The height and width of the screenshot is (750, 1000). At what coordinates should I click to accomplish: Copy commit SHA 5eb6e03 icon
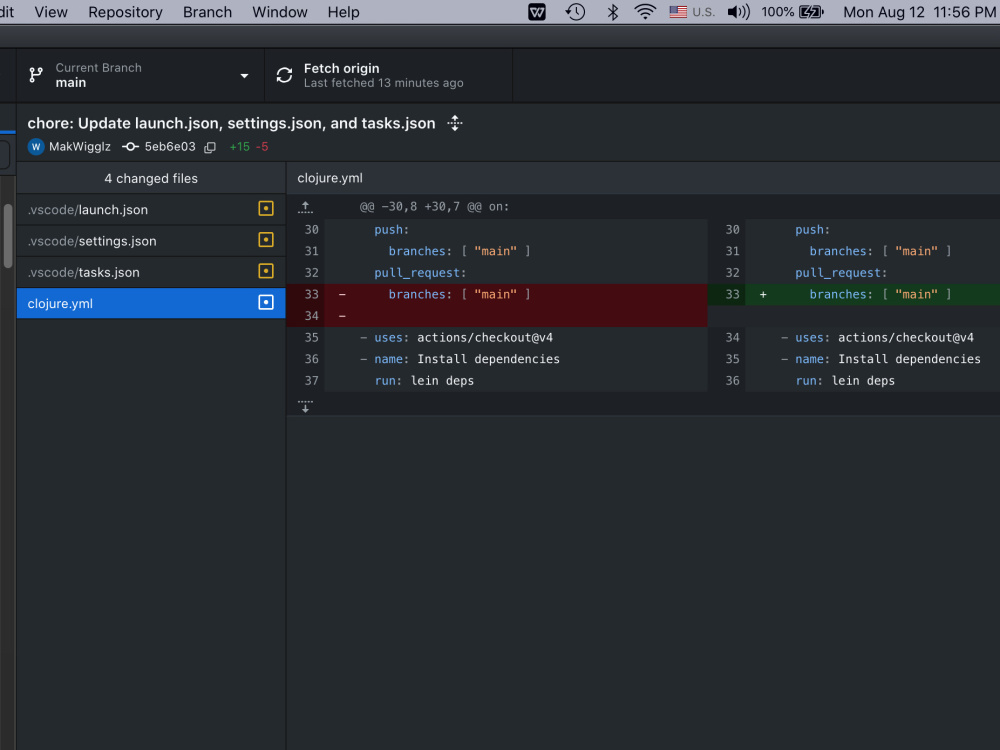[210, 147]
